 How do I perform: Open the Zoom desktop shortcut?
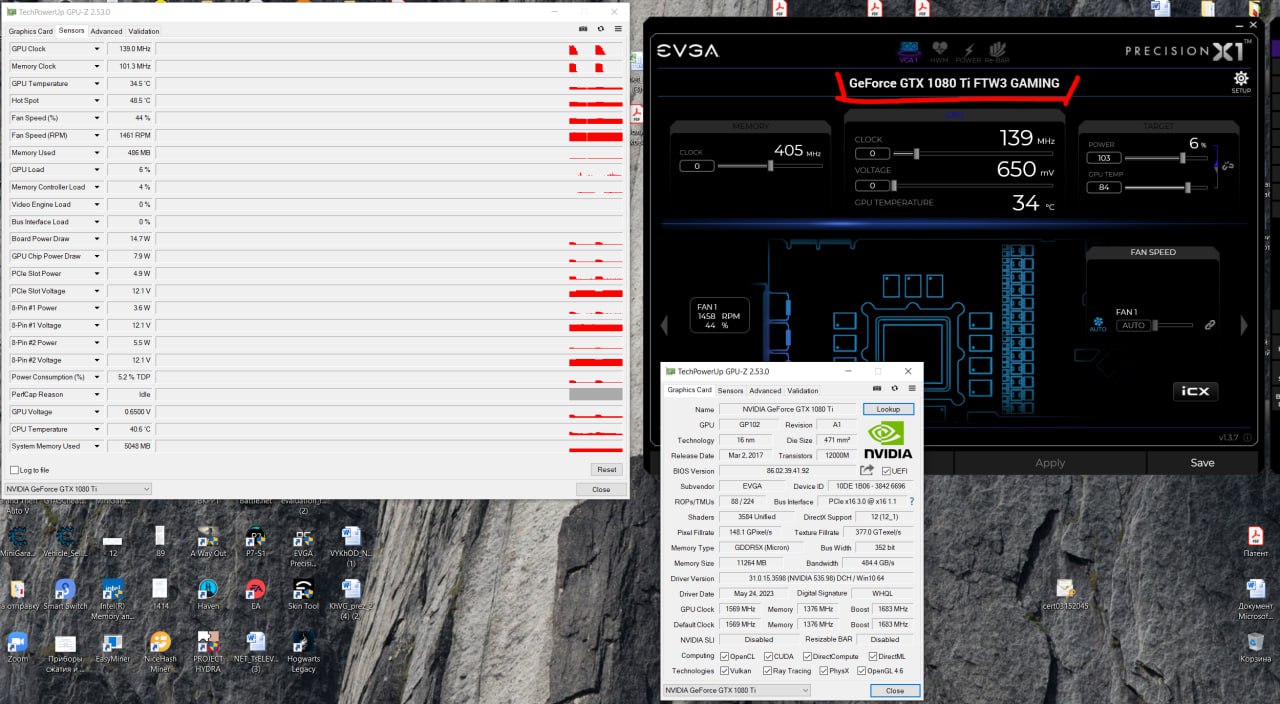[x=17, y=648]
